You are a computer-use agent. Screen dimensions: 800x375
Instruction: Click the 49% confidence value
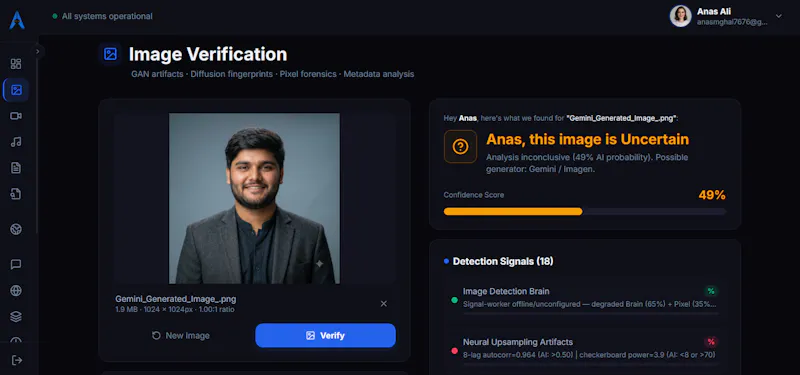[x=712, y=195]
